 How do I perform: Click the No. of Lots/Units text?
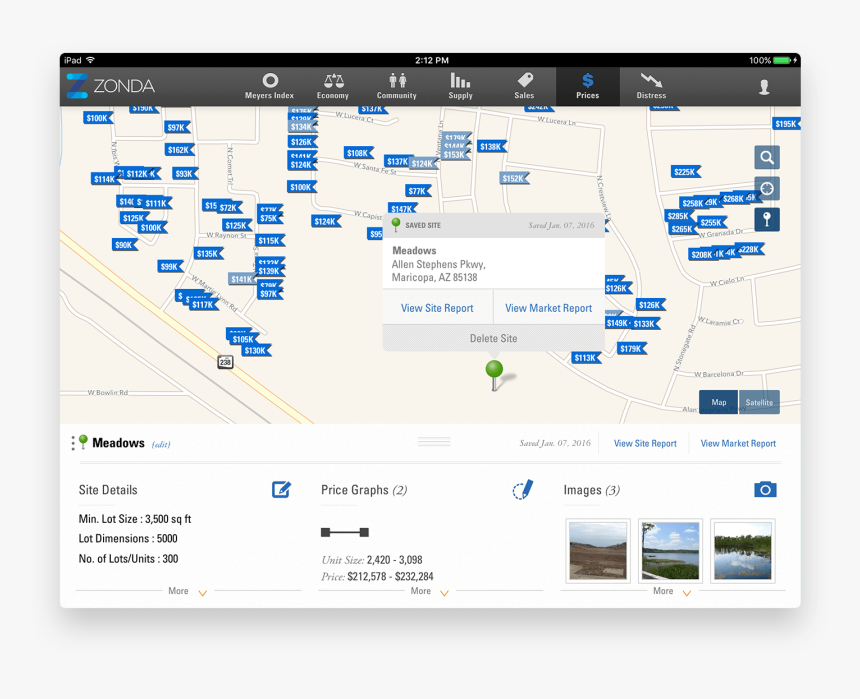pos(128,559)
